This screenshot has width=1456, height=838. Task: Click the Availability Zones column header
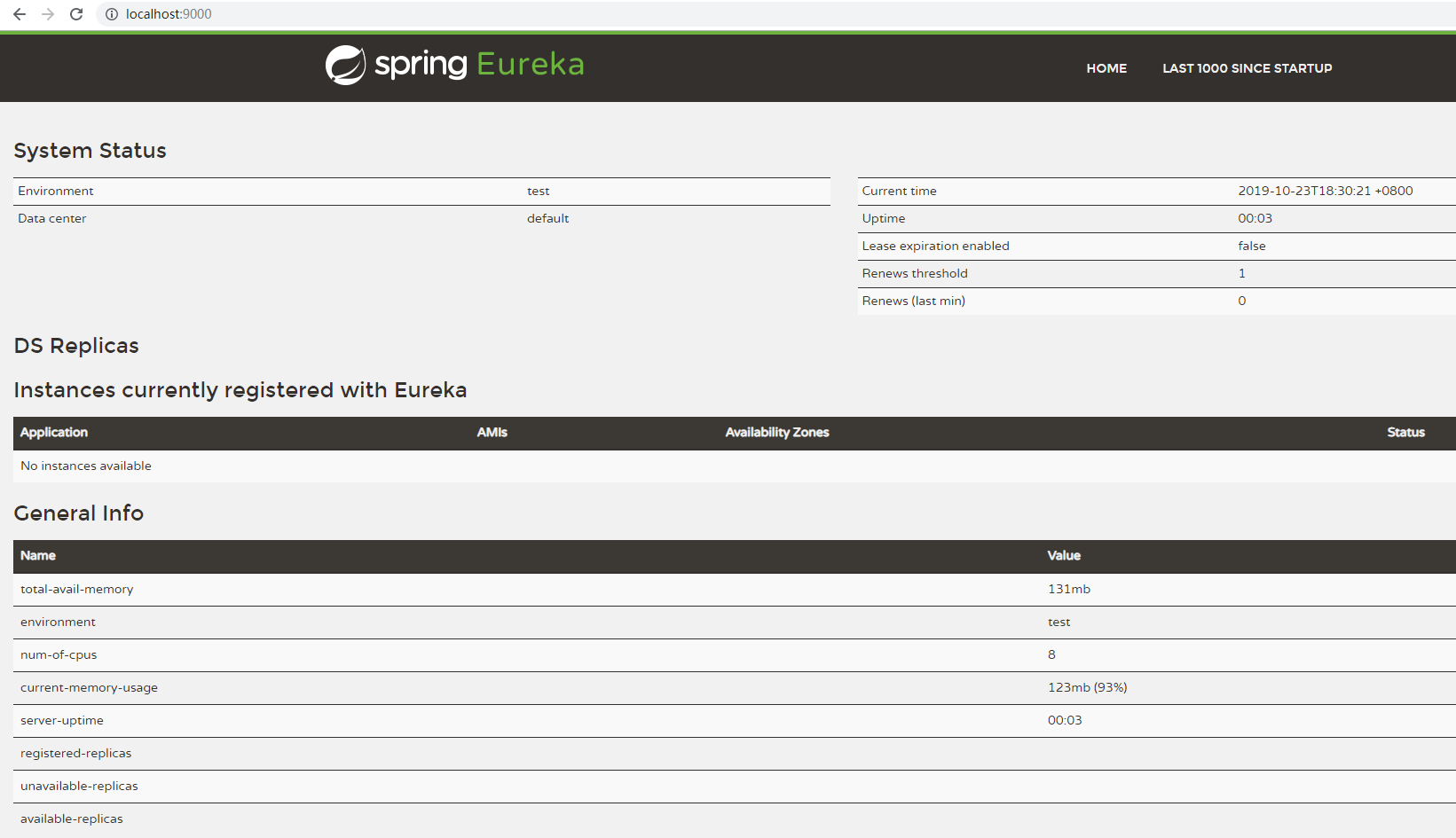point(776,432)
